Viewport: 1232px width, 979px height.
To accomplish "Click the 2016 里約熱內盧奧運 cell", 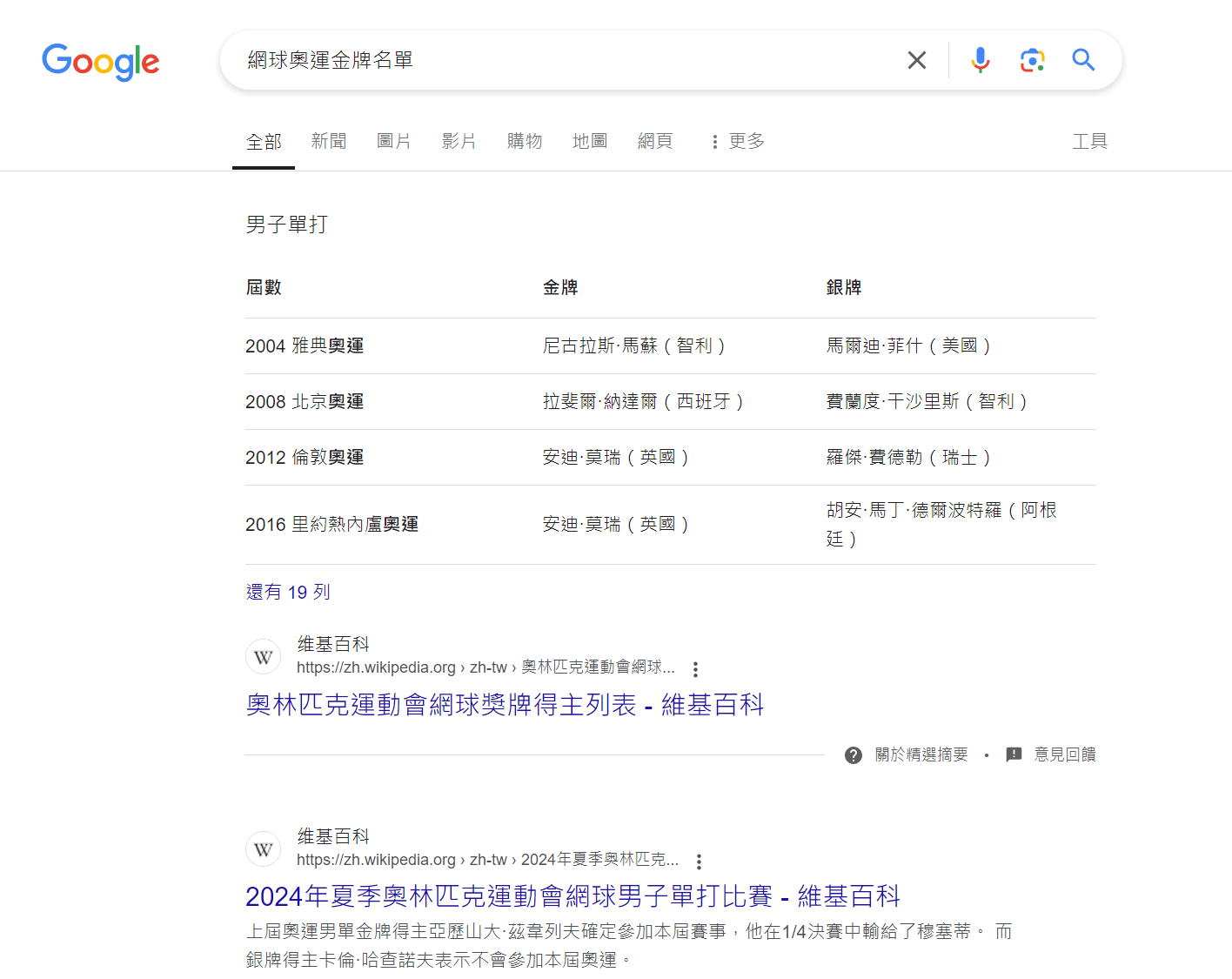I will pyautogui.click(x=331, y=524).
